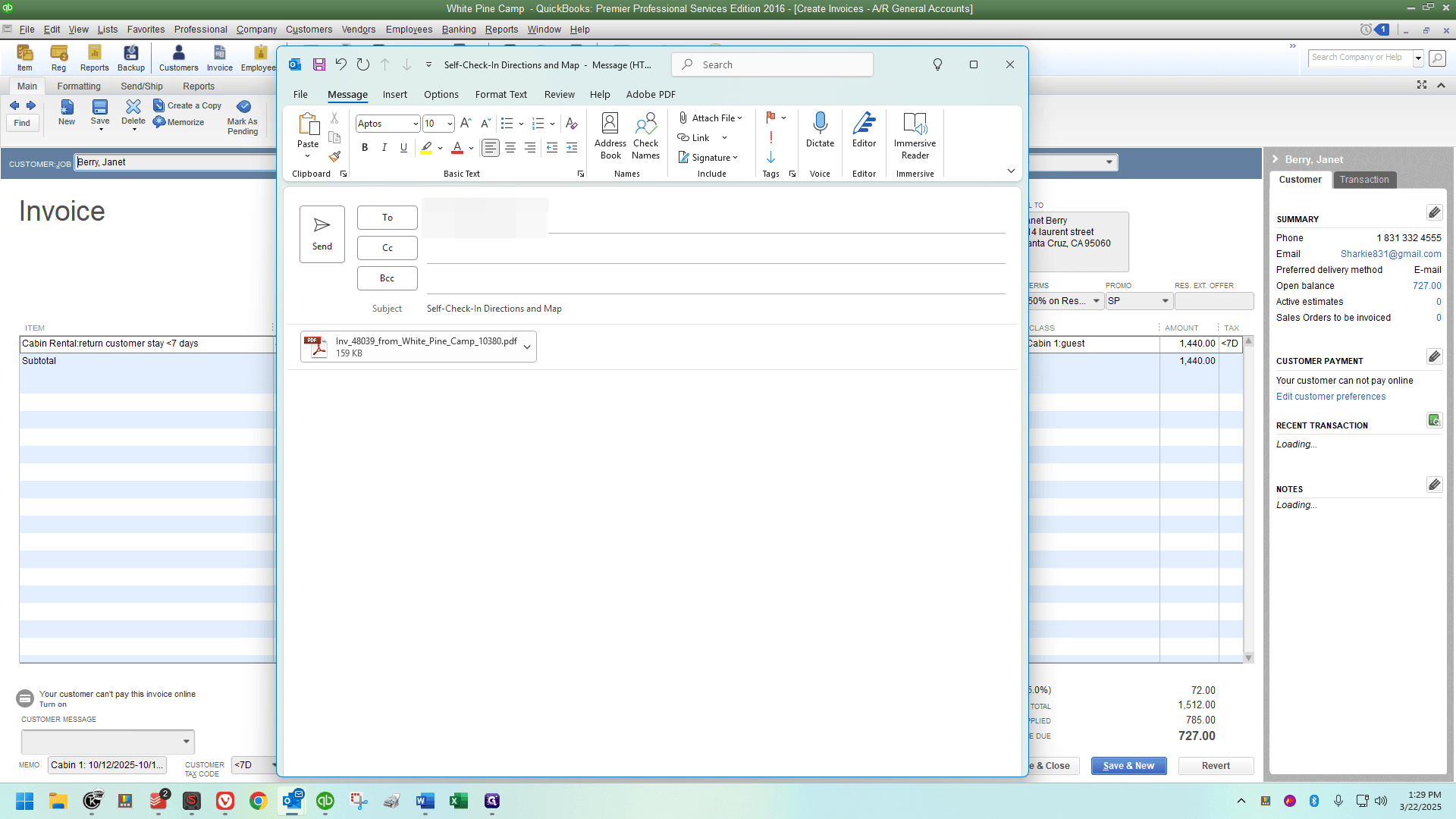Screen dimensions: 1456x819
Task: Start Dictate voice input
Action: click(820, 130)
